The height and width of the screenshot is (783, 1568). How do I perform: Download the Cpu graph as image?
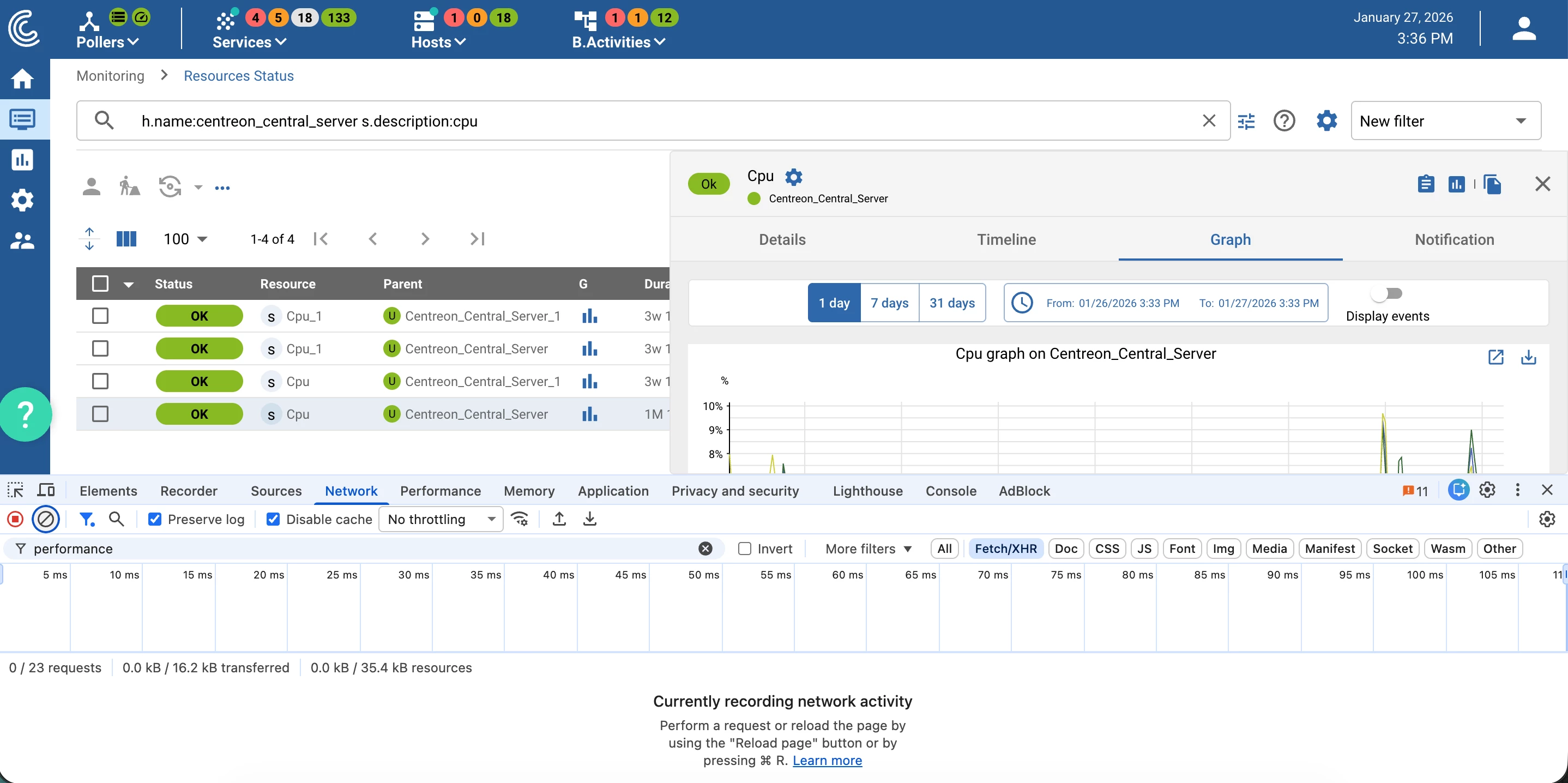coord(1528,357)
